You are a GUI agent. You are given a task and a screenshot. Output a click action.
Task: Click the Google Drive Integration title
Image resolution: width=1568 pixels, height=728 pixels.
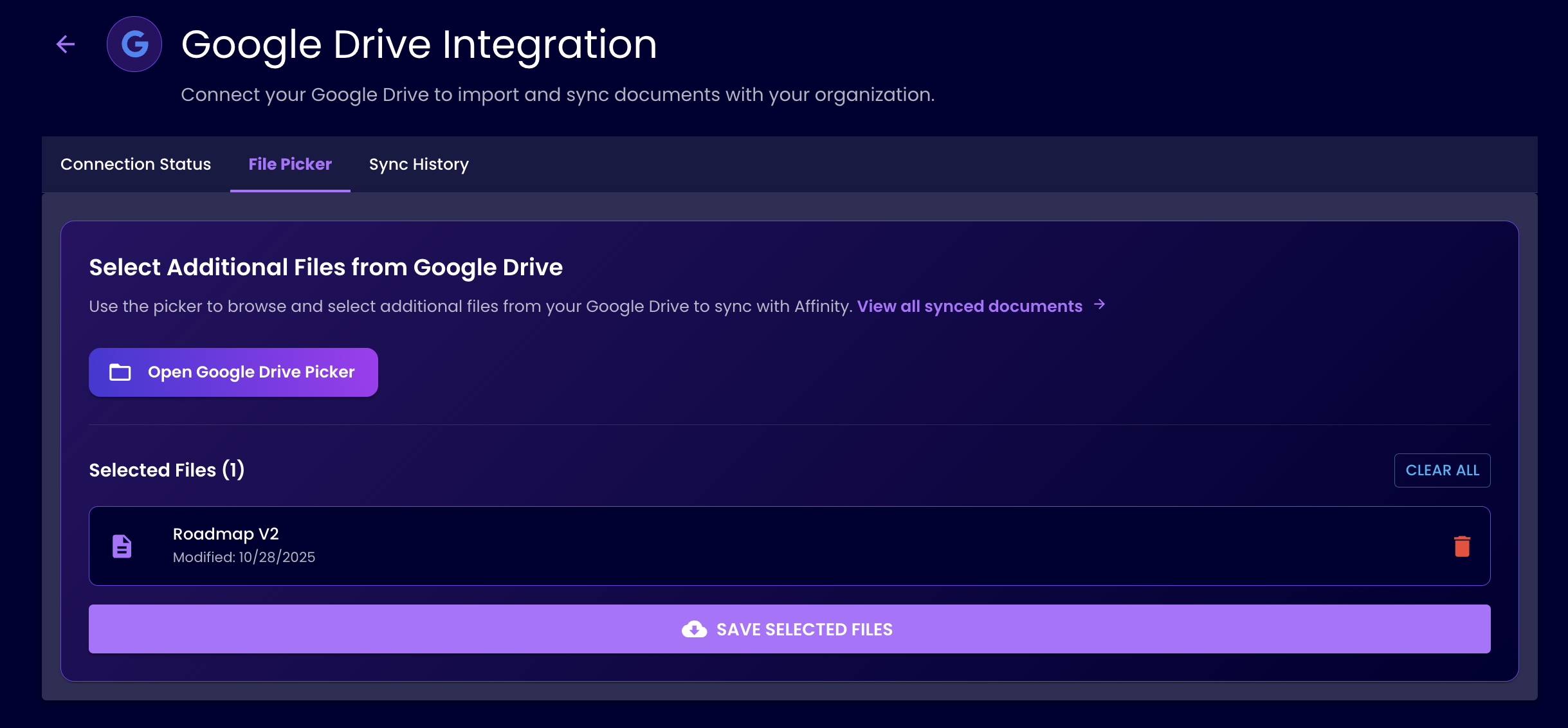[419, 44]
